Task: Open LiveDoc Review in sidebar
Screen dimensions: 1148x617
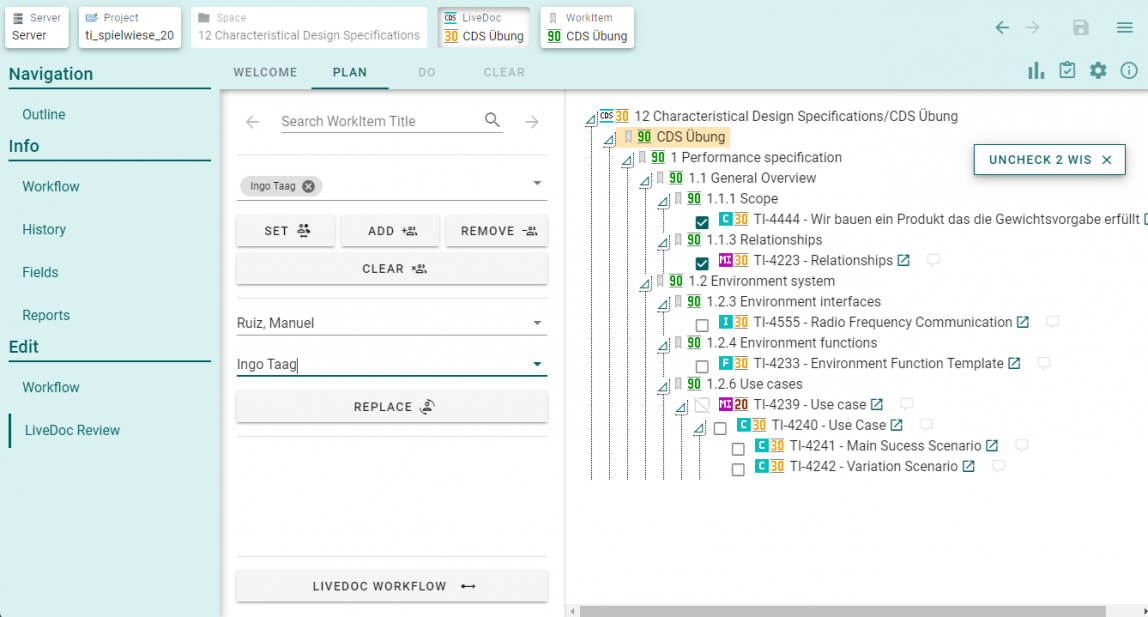Action: click(x=71, y=430)
